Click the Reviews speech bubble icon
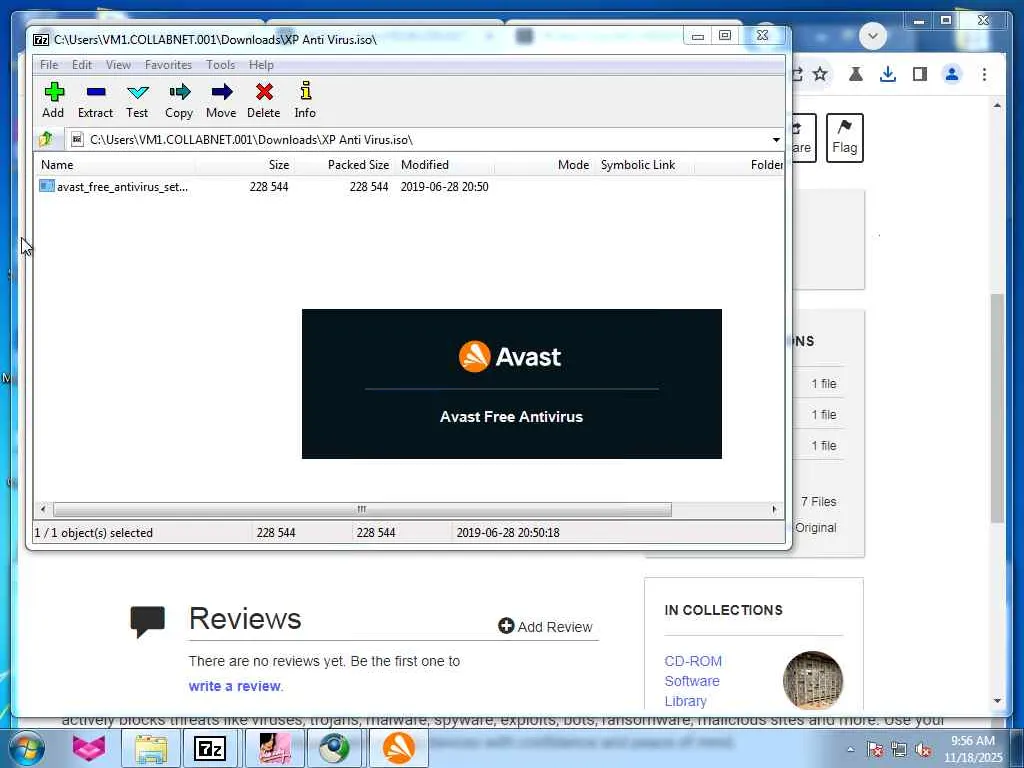 point(148,621)
